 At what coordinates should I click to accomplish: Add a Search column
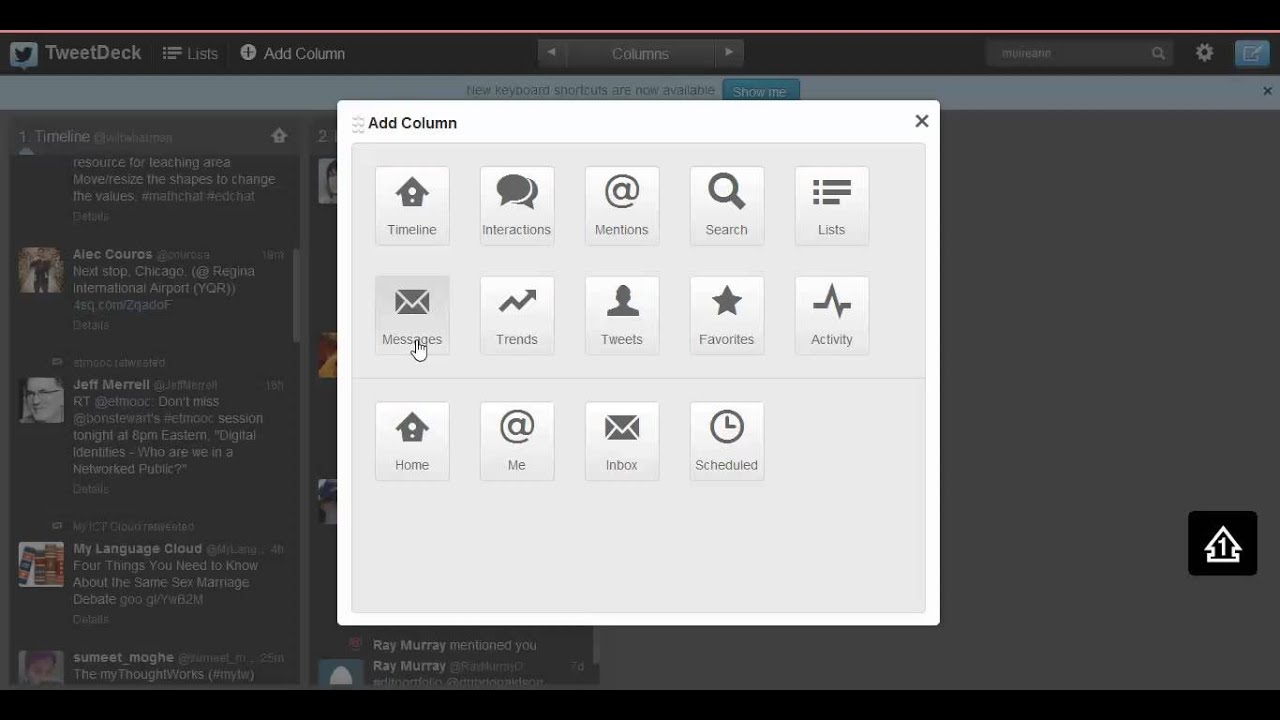pyautogui.click(x=727, y=206)
